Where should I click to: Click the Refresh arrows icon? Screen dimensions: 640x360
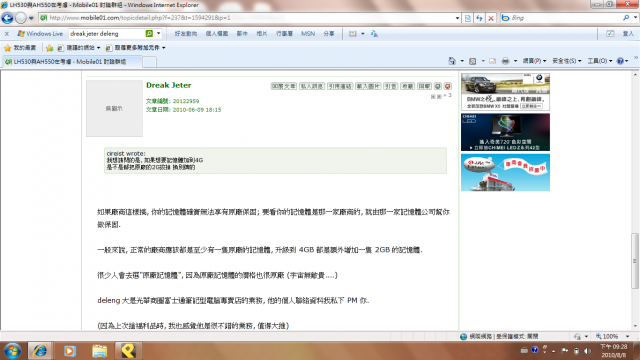click(479, 18)
